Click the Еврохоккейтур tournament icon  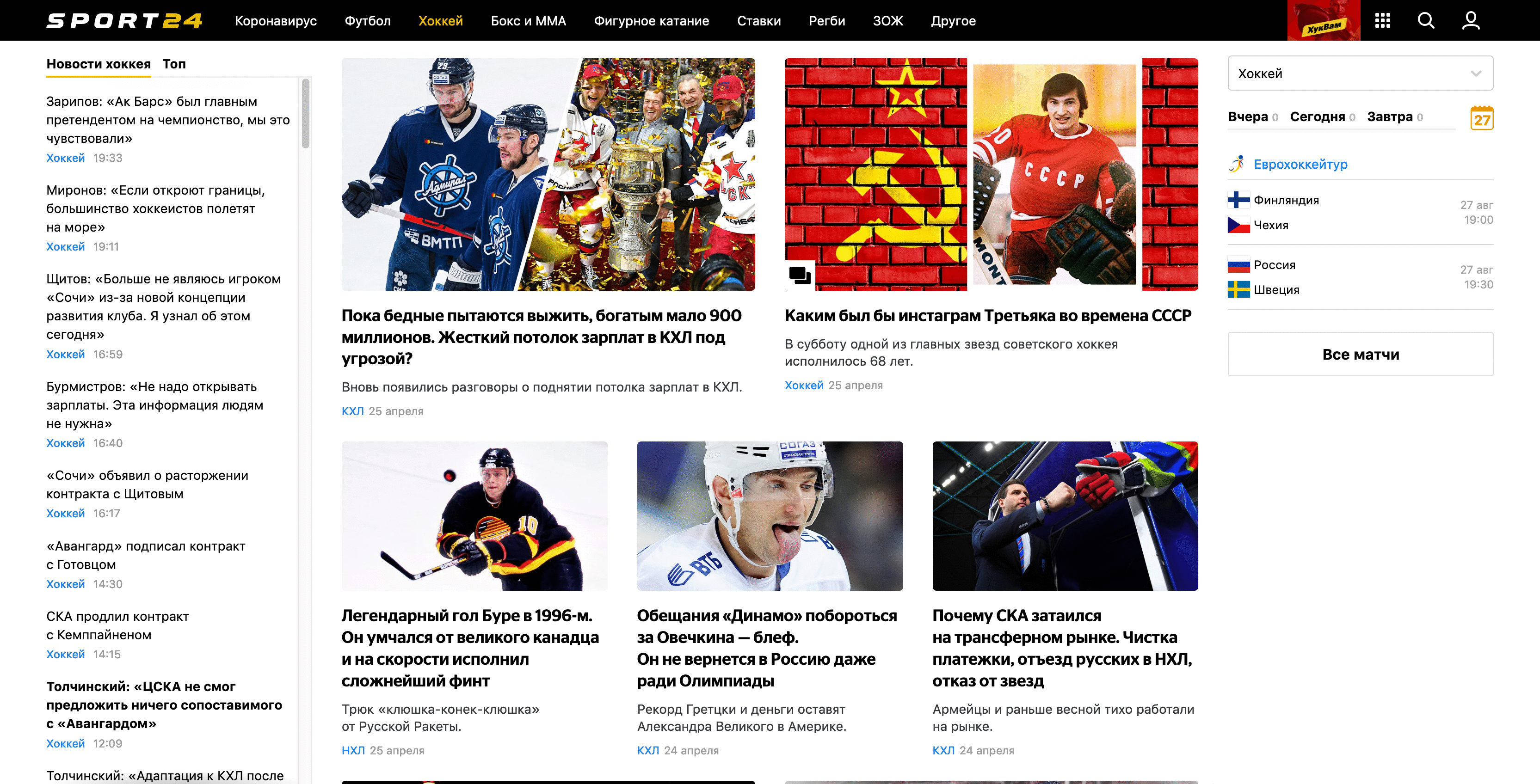pyautogui.click(x=1237, y=164)
